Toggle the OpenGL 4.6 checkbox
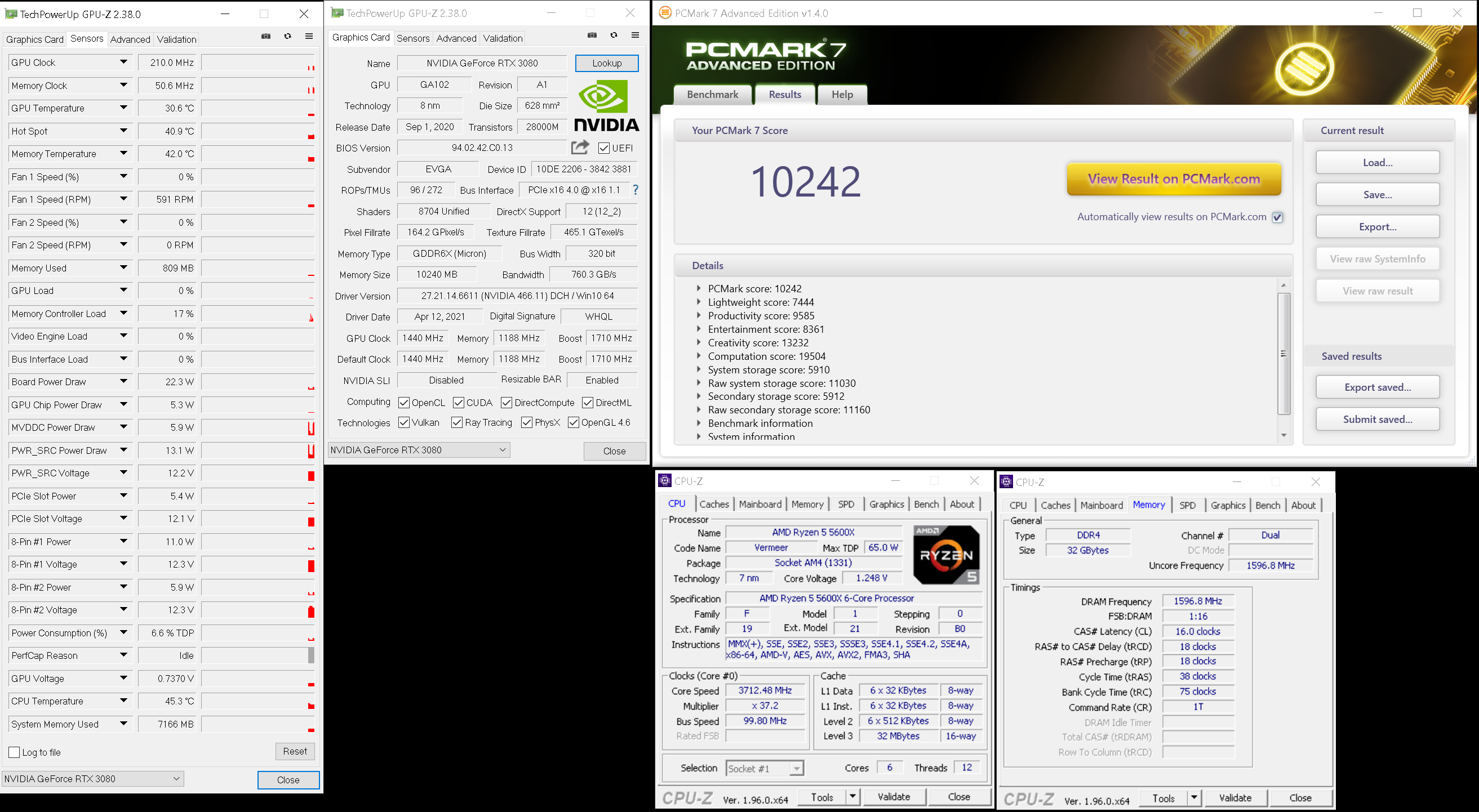This screenshot has height=812, width=1479. tap(573, 422)
